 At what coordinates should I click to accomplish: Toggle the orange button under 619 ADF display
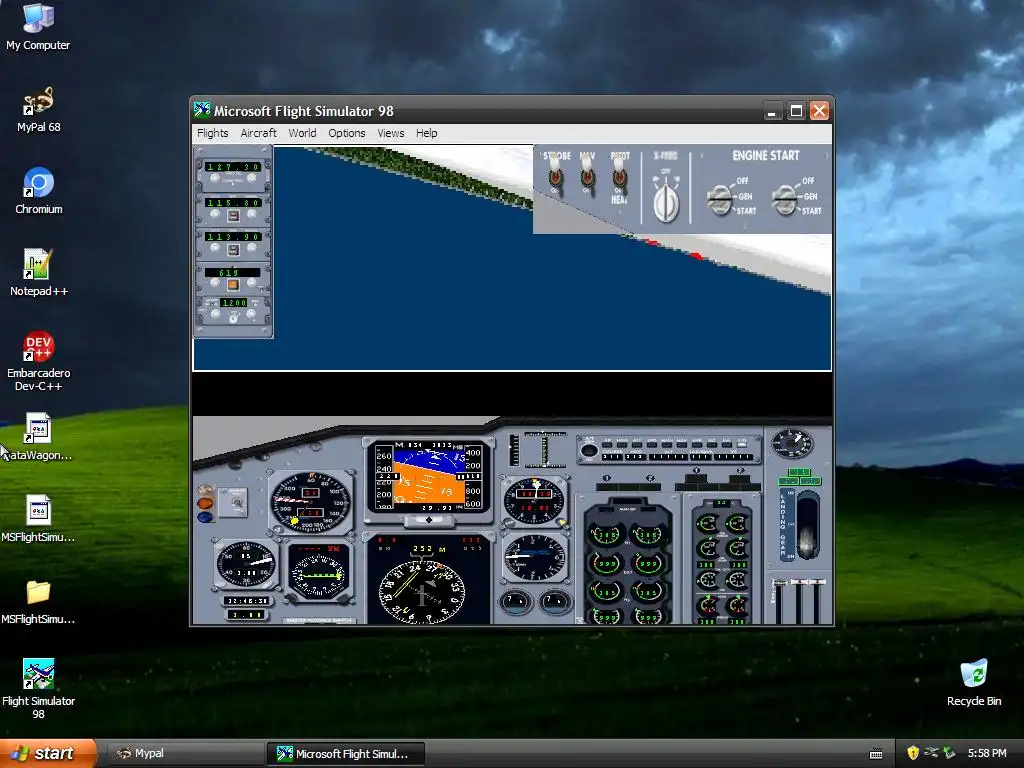click(232, 285)
